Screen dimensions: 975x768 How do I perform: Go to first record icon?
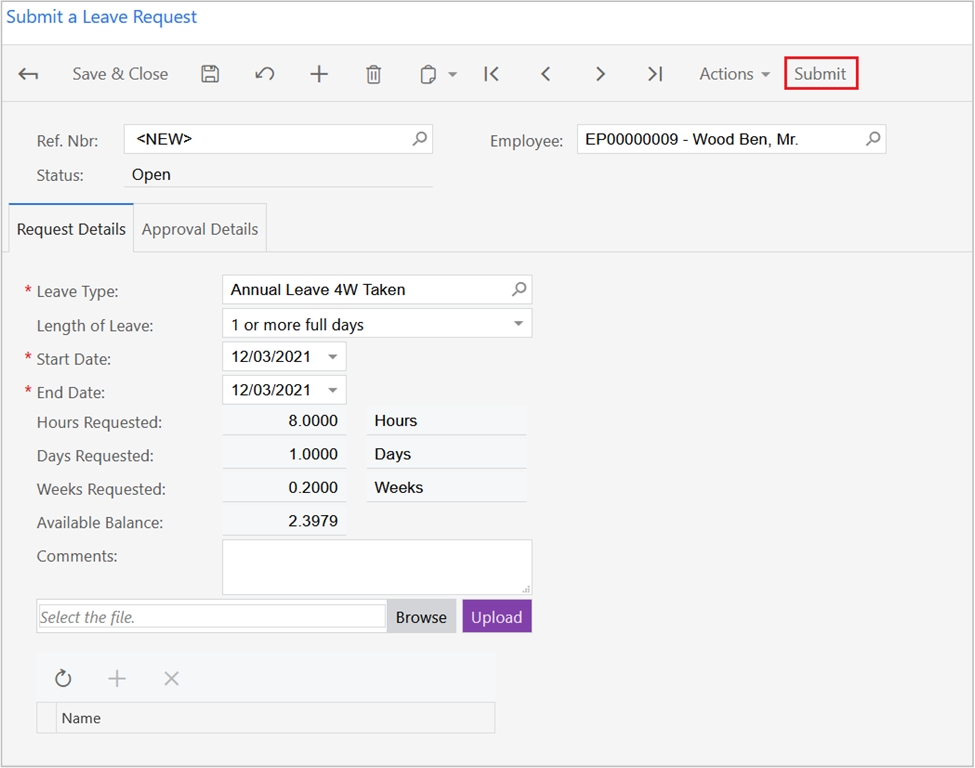click(x=491, y=74)
